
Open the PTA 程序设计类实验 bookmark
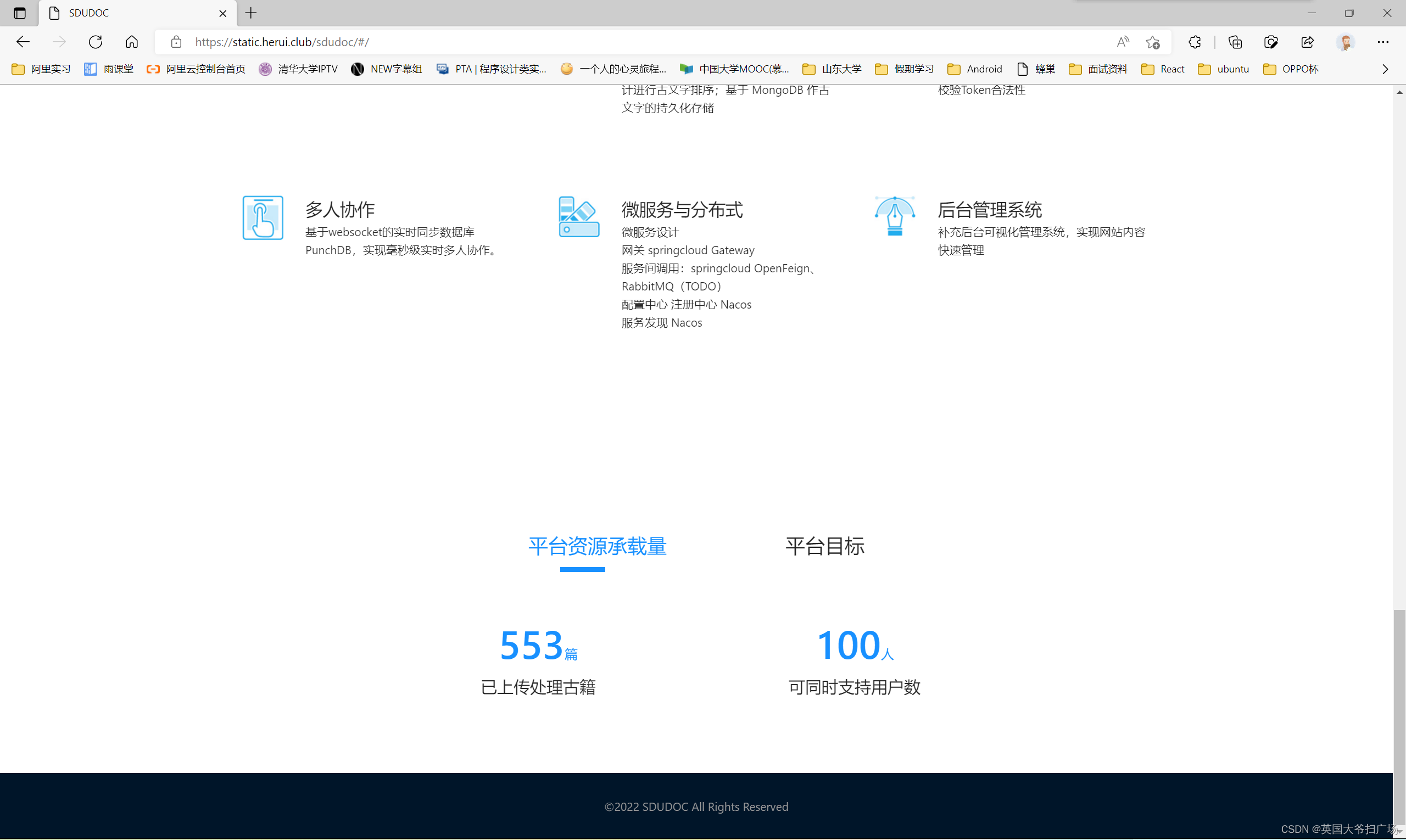click(x=492, y=69)
